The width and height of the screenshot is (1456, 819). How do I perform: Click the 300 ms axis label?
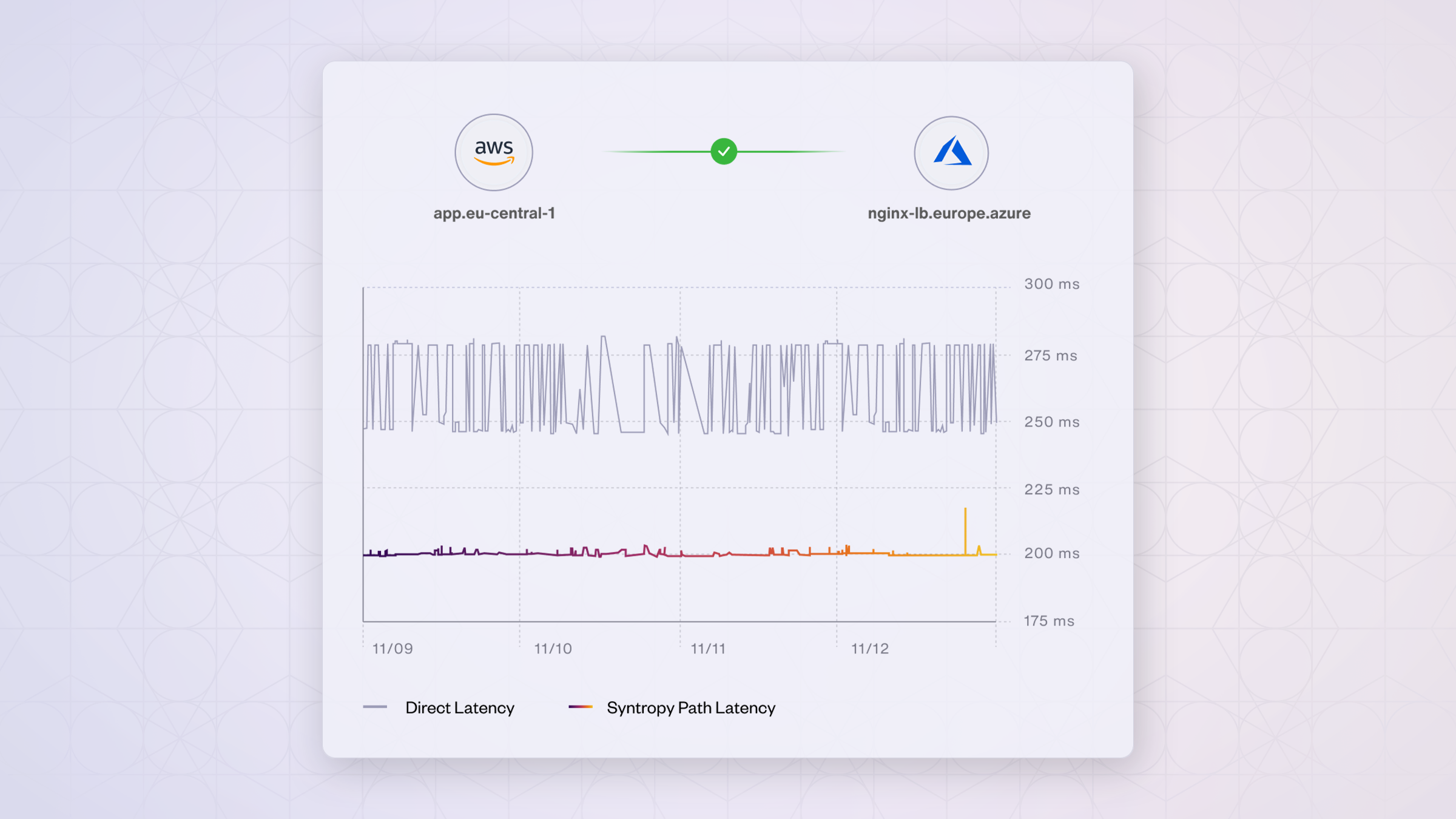pos(1051,284)
